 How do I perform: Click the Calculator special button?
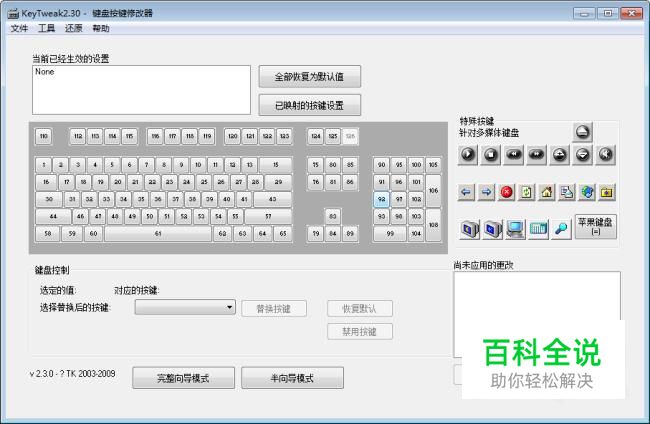[x=538, y=229]
